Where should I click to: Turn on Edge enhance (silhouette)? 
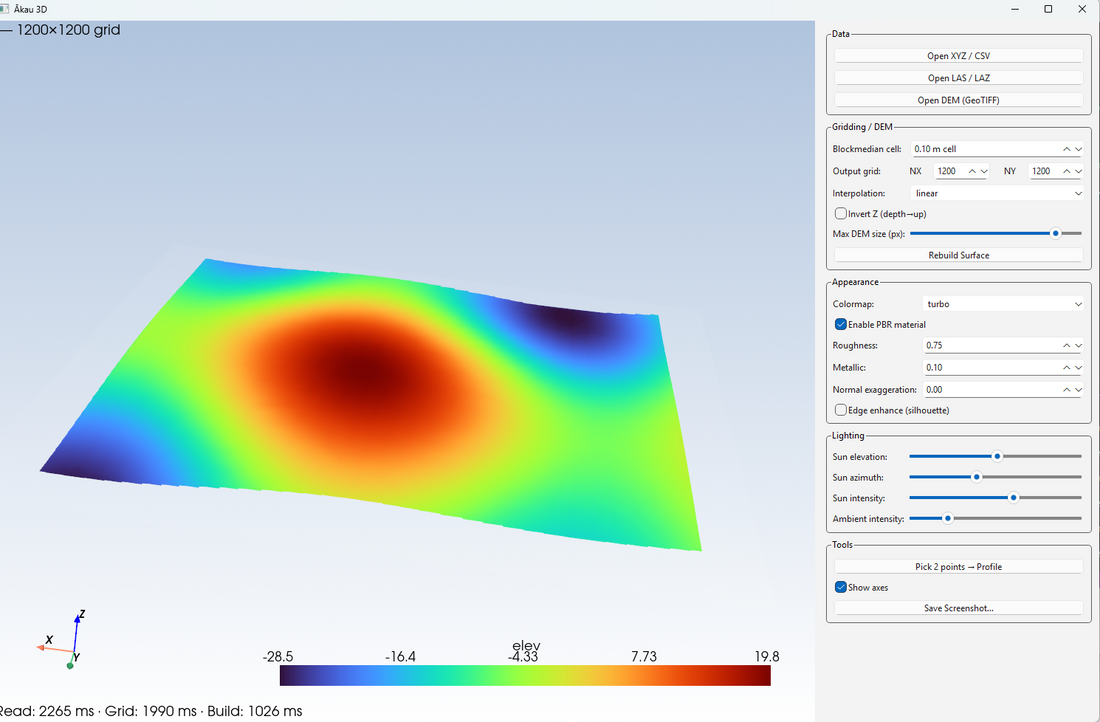pos(841,409)
